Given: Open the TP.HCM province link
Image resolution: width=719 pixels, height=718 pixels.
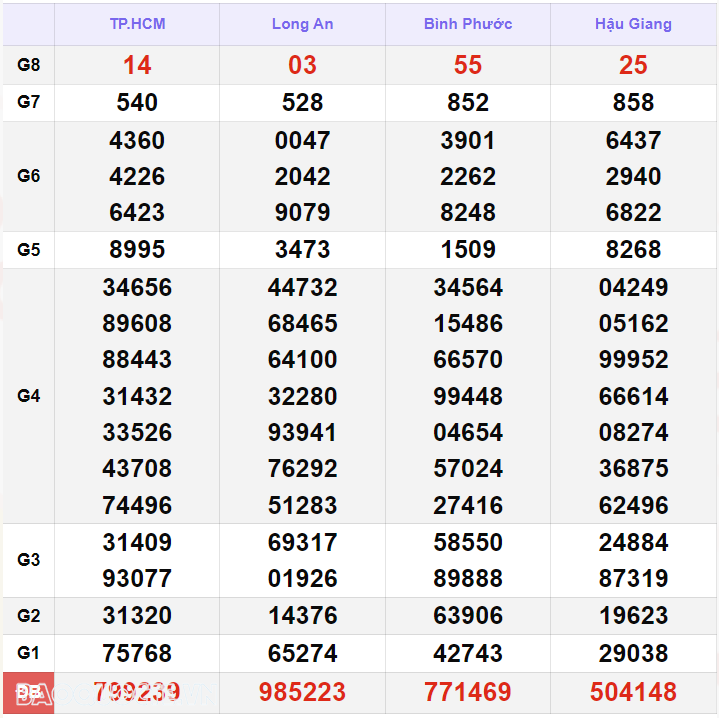Looking at the screenshot, I should (137, 24).
